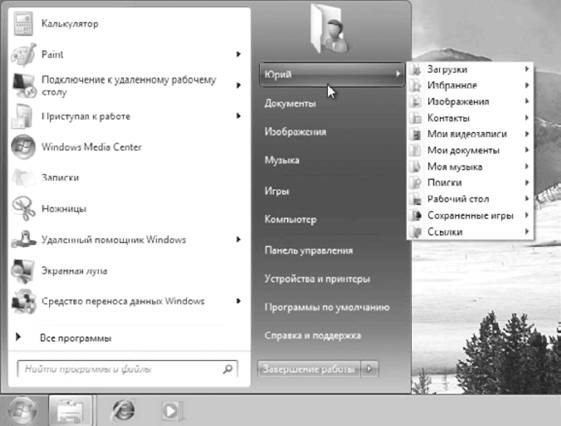Open the Панель управления menu item
The image size is (561, 426).
(x=308, y=250)
